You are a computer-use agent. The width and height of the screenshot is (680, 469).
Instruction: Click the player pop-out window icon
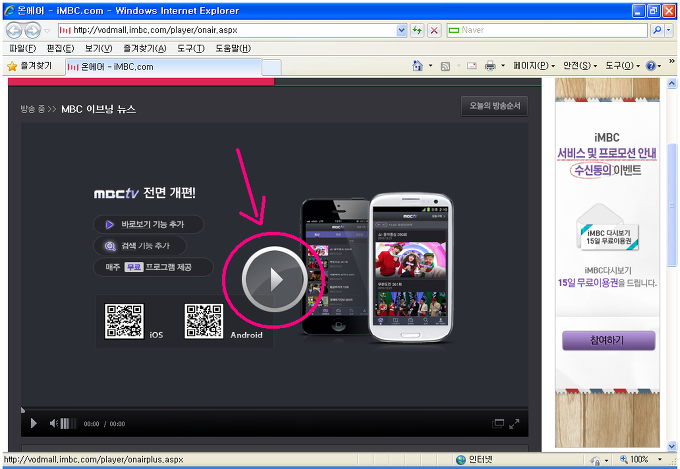click(x=498, y=423)
